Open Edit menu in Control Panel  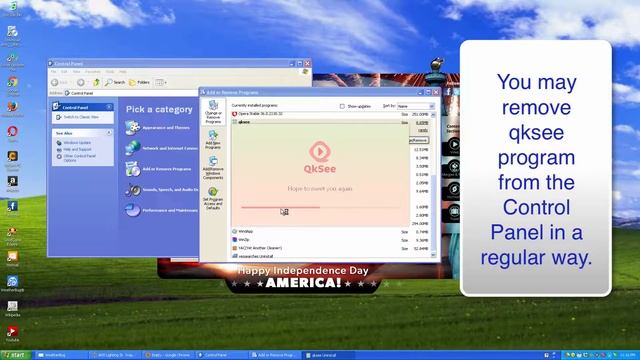point(64,71)
